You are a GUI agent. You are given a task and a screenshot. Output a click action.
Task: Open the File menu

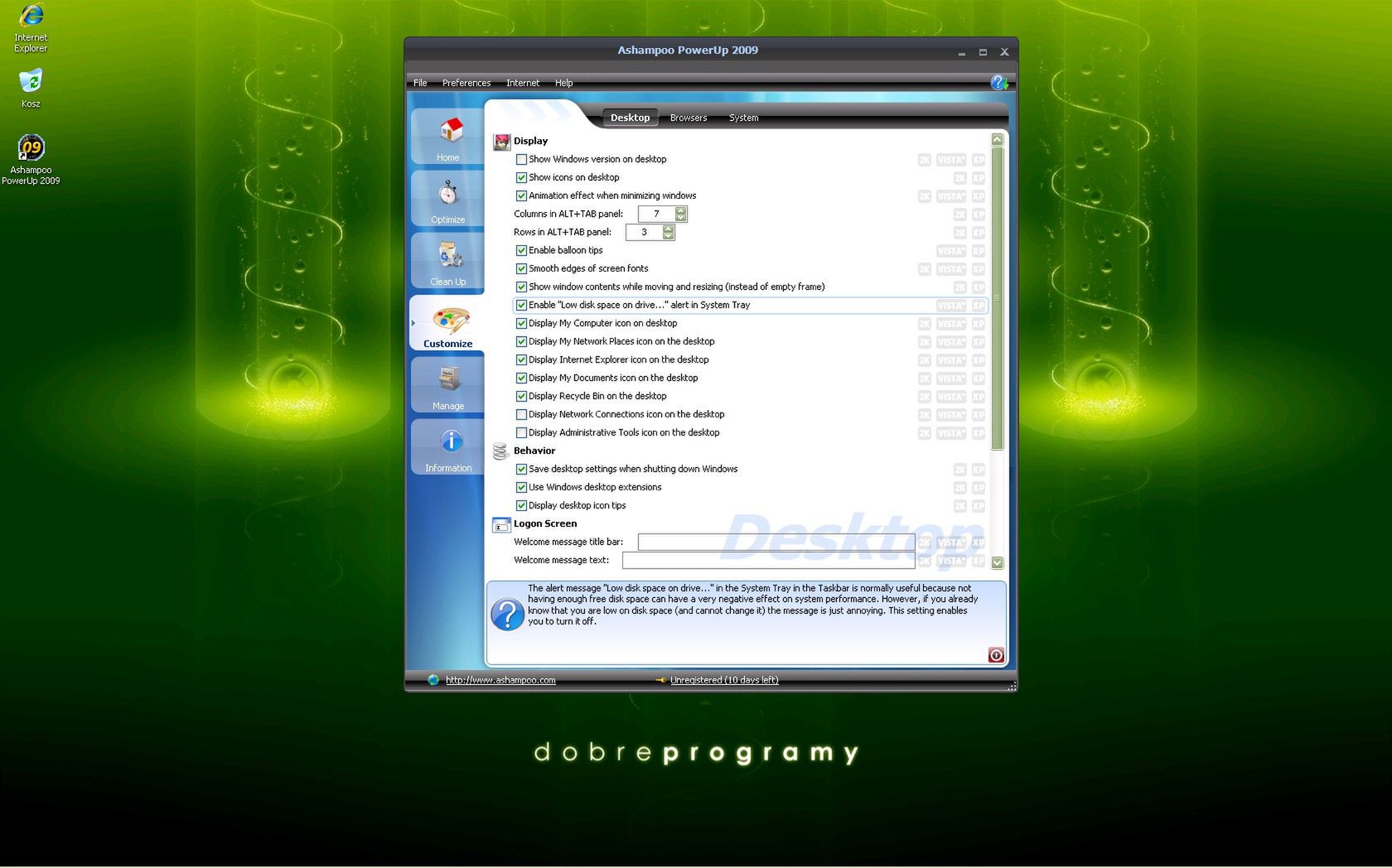coord(420,83)
